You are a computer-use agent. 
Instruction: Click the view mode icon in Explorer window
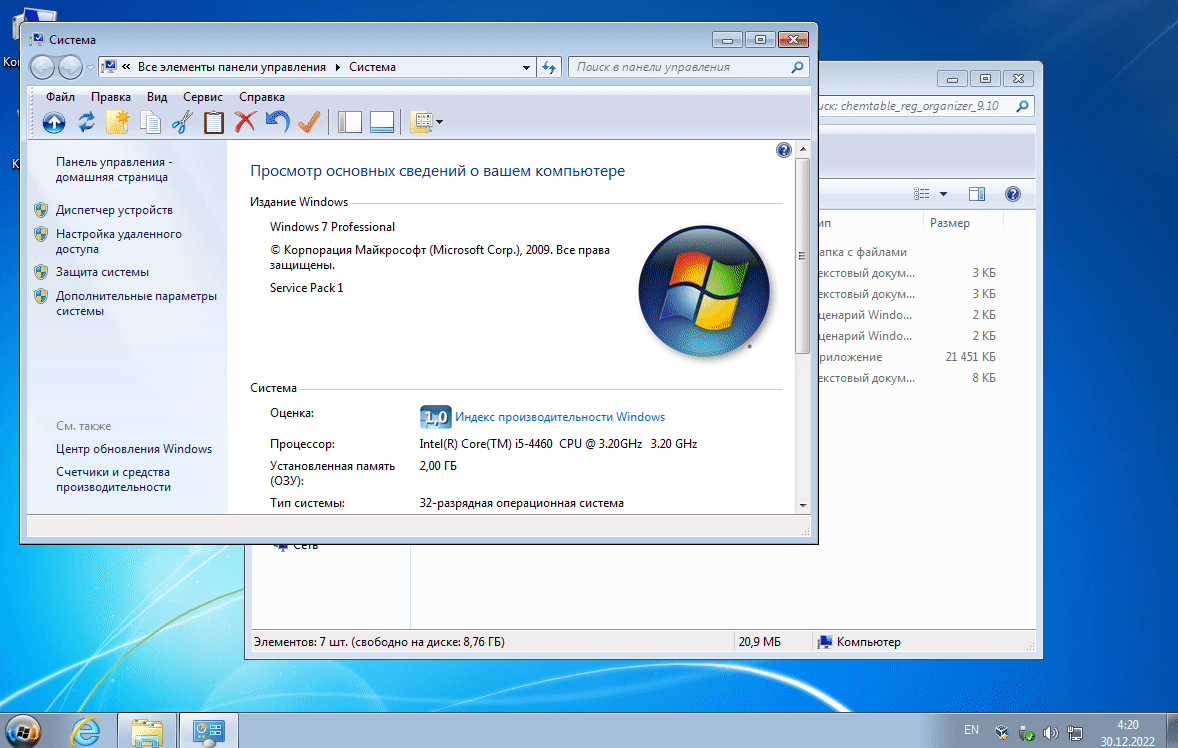click(x=922, y=194)
